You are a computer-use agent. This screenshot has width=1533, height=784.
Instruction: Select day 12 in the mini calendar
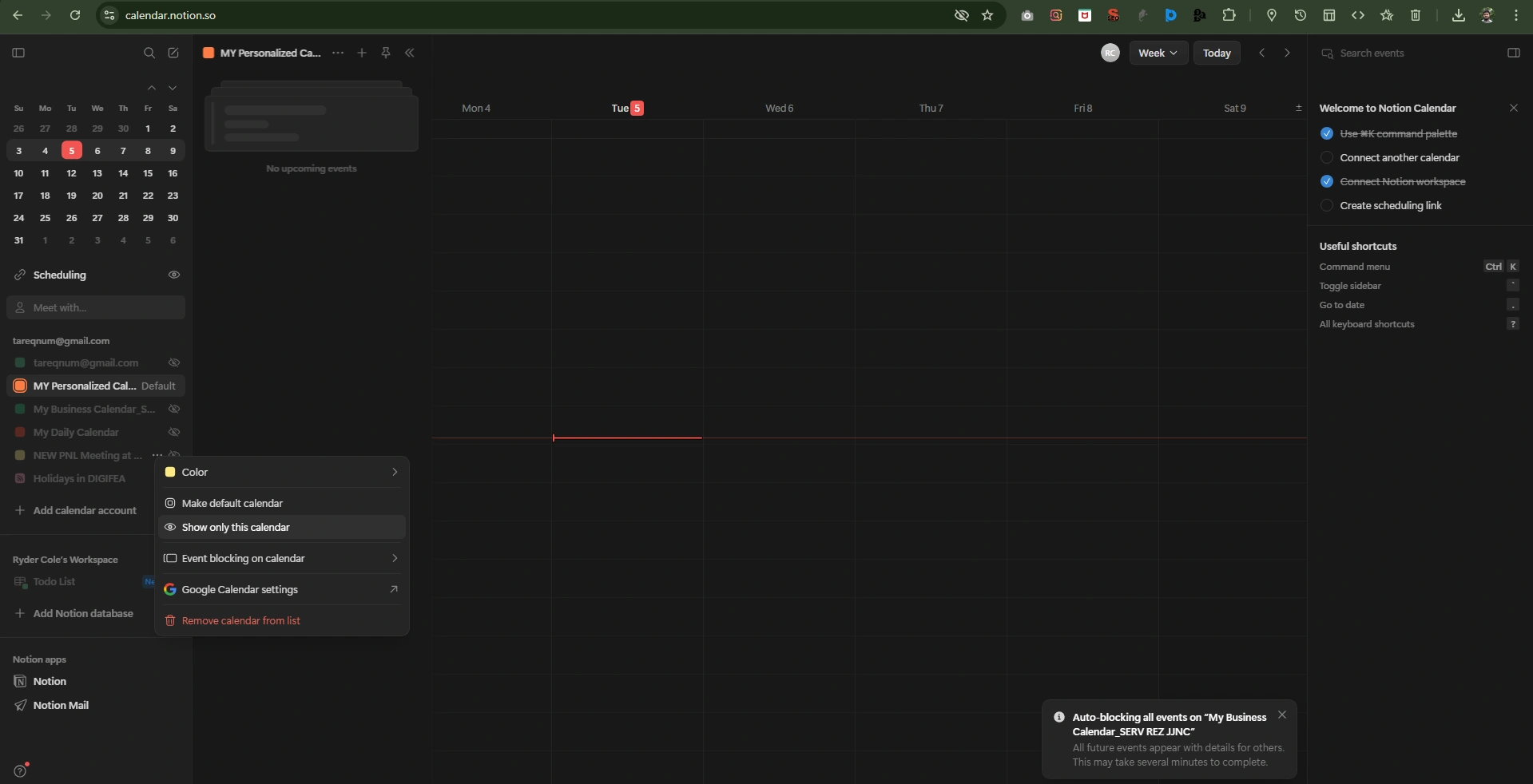click(x=71, y=173)
